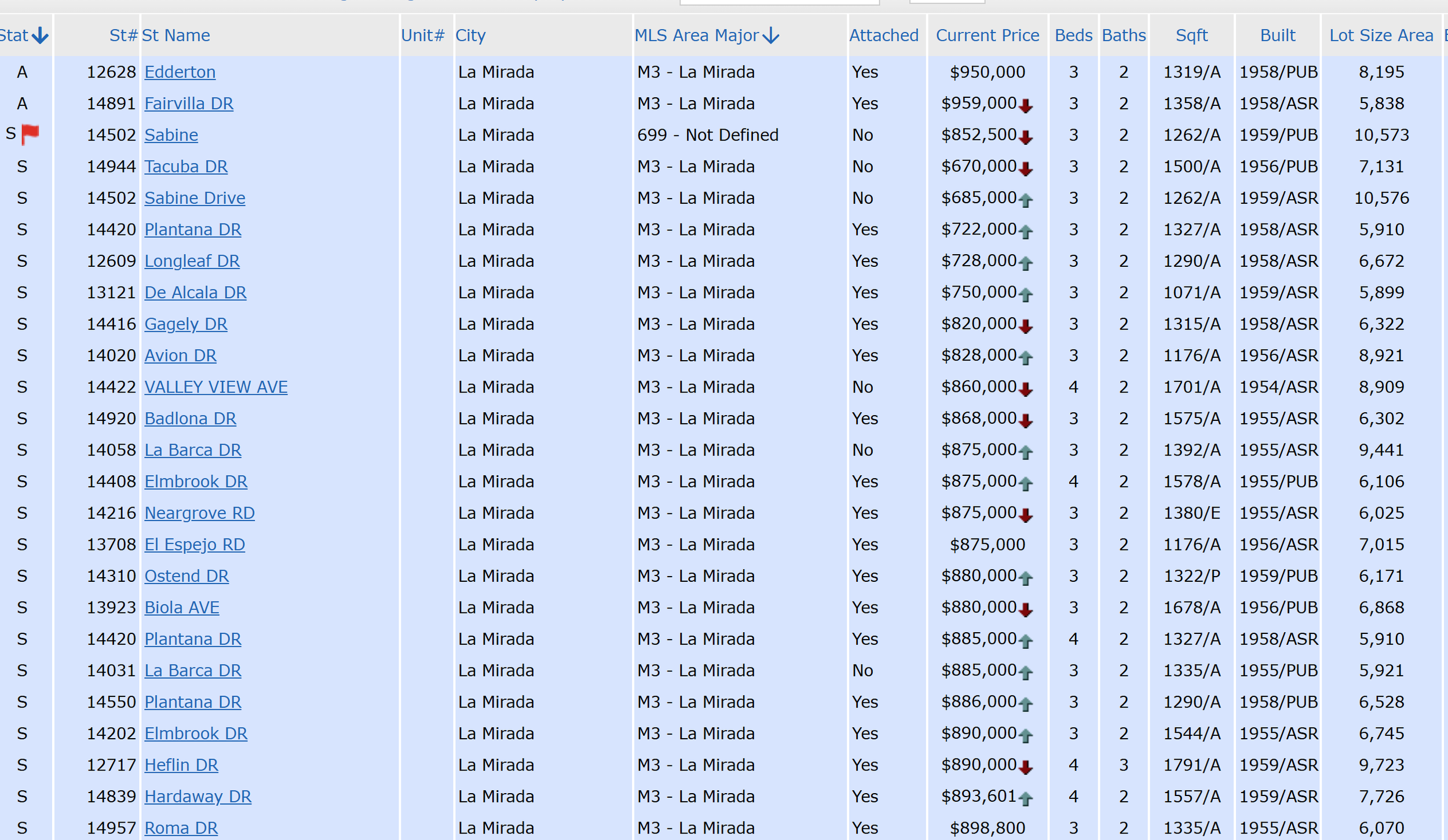Viewport: 1448px width, 840px height.
Task: Click red down arrow next to $860,000
Action: (x=1026, y=389)
